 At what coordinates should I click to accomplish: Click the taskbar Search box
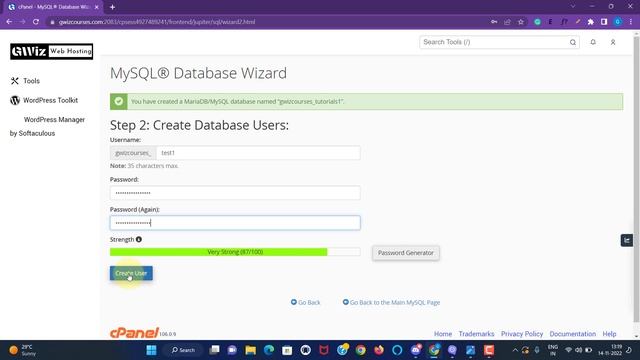pyautogui.click(x=183, y=350)
